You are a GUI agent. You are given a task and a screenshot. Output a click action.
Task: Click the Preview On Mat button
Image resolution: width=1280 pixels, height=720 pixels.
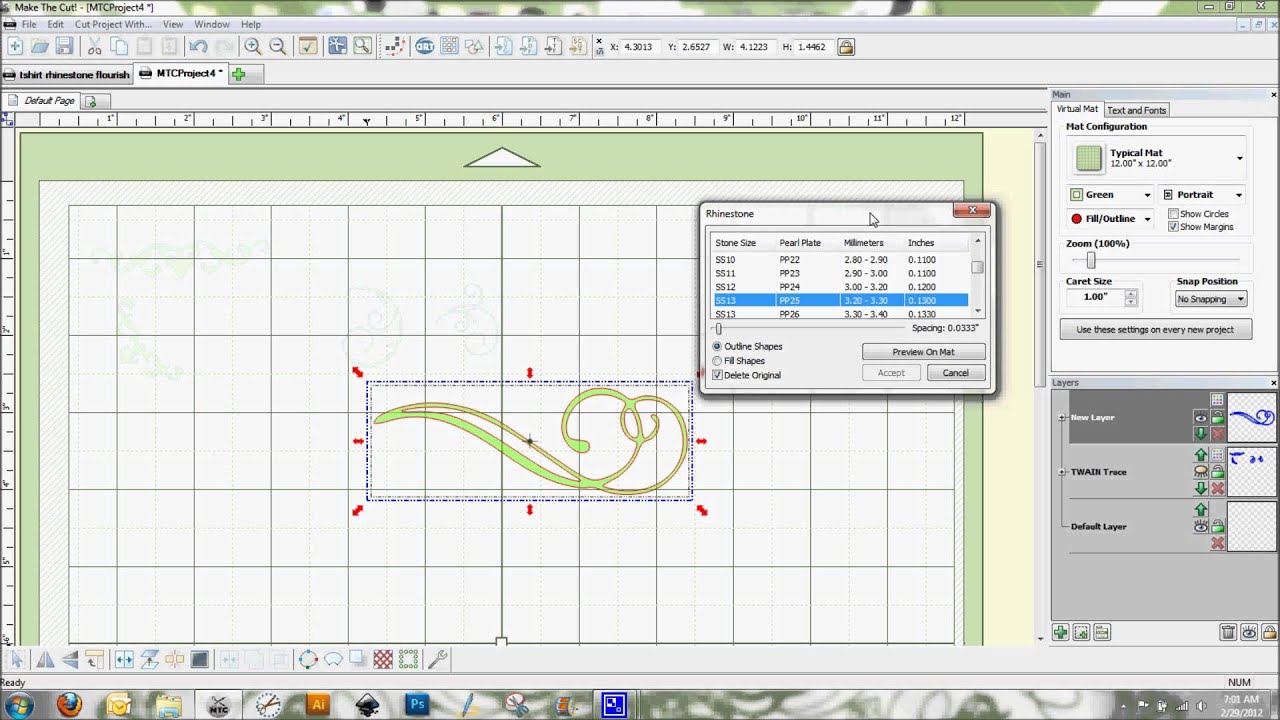coord(923,352)
